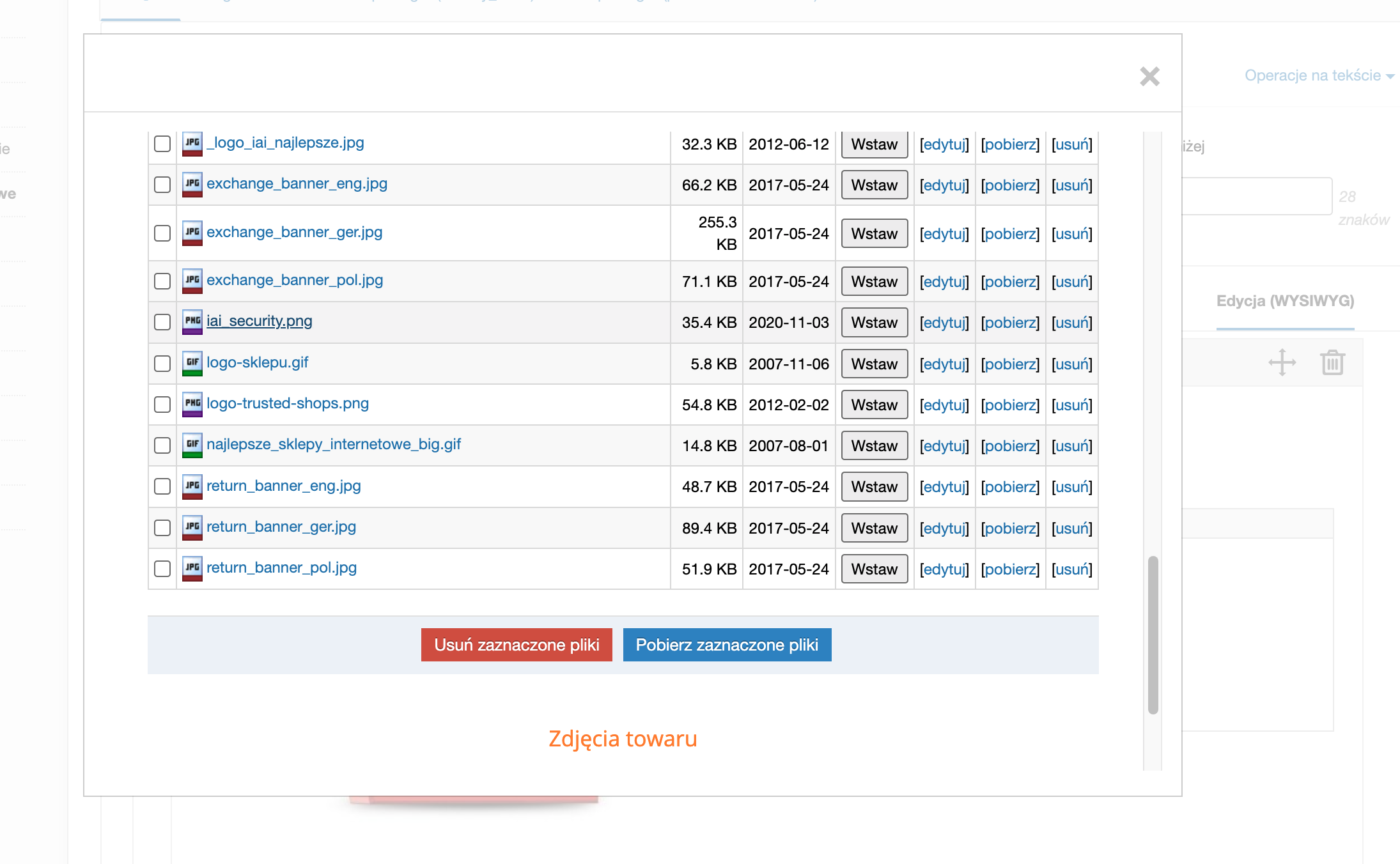1400x864 pixels.
Task: Tick checkbox for return_banner_ger.jpg
Action: tap(162, 528)
